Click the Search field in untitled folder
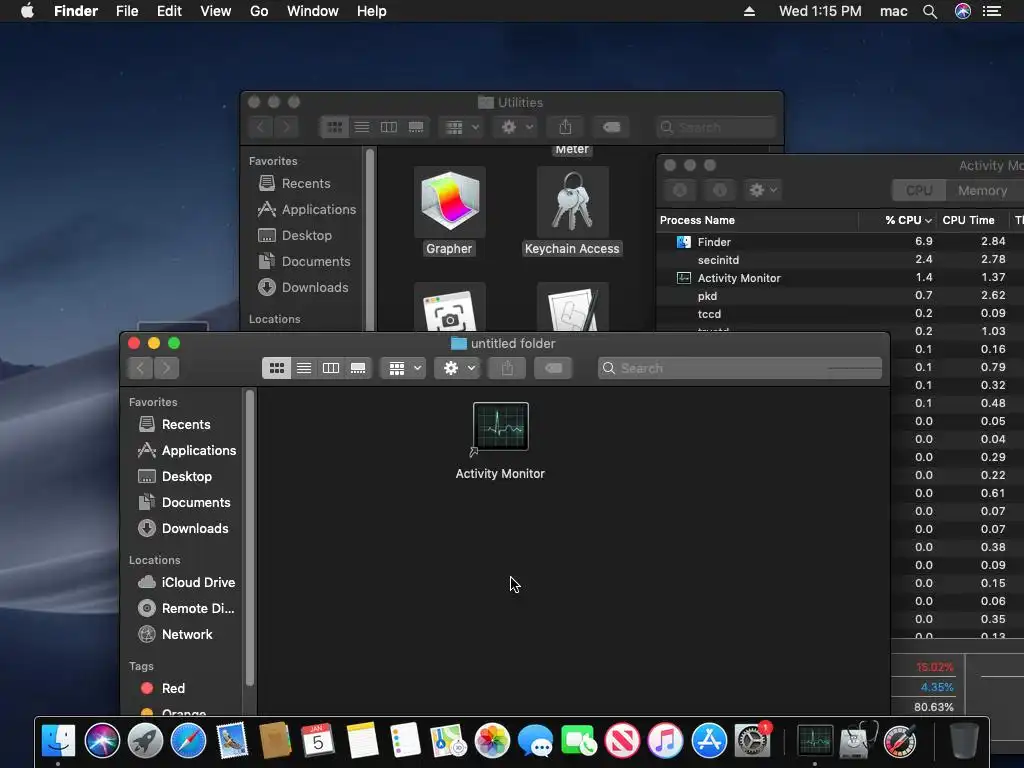 740,368
